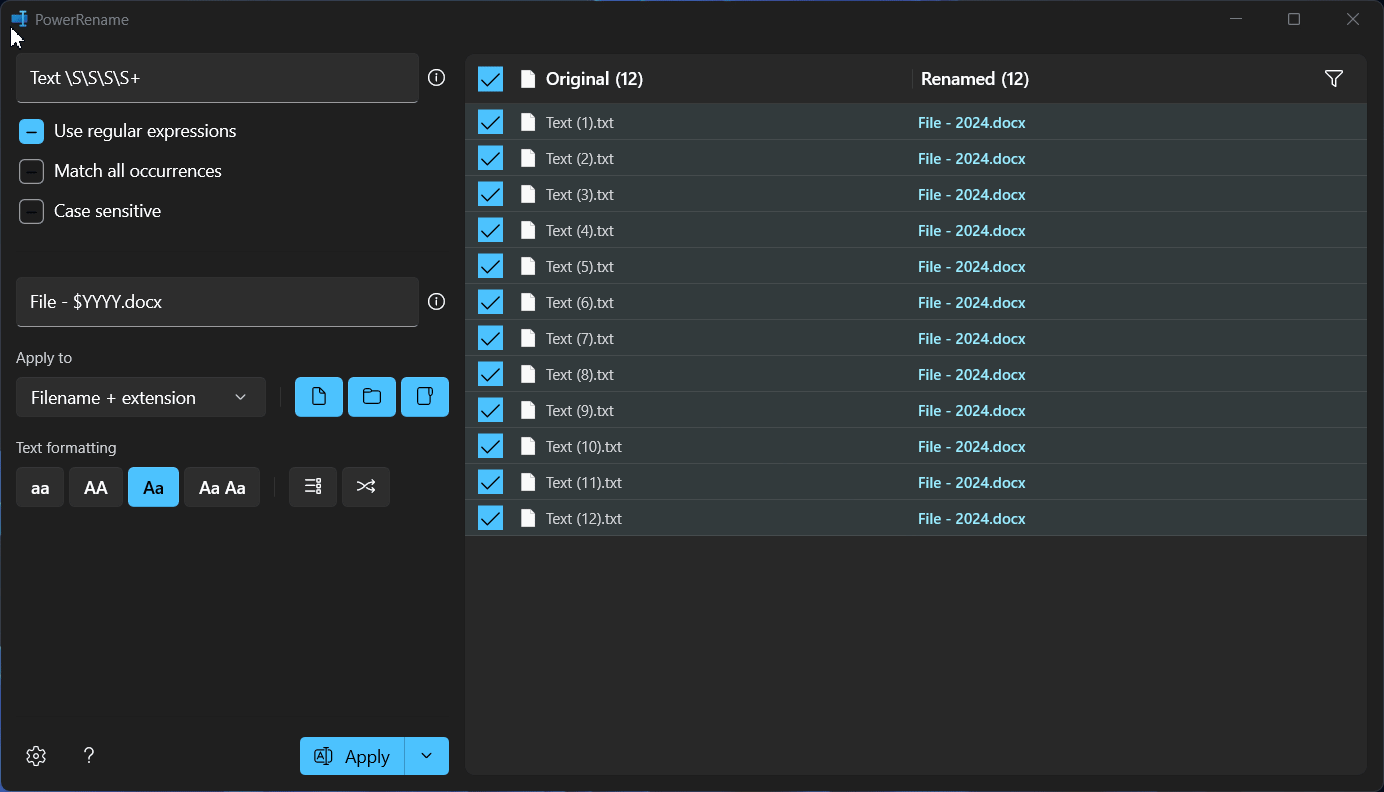Uncheck Text (7).txt checkbox
The width and height of the screenshot is (1384, 792).
click(490, 338)
